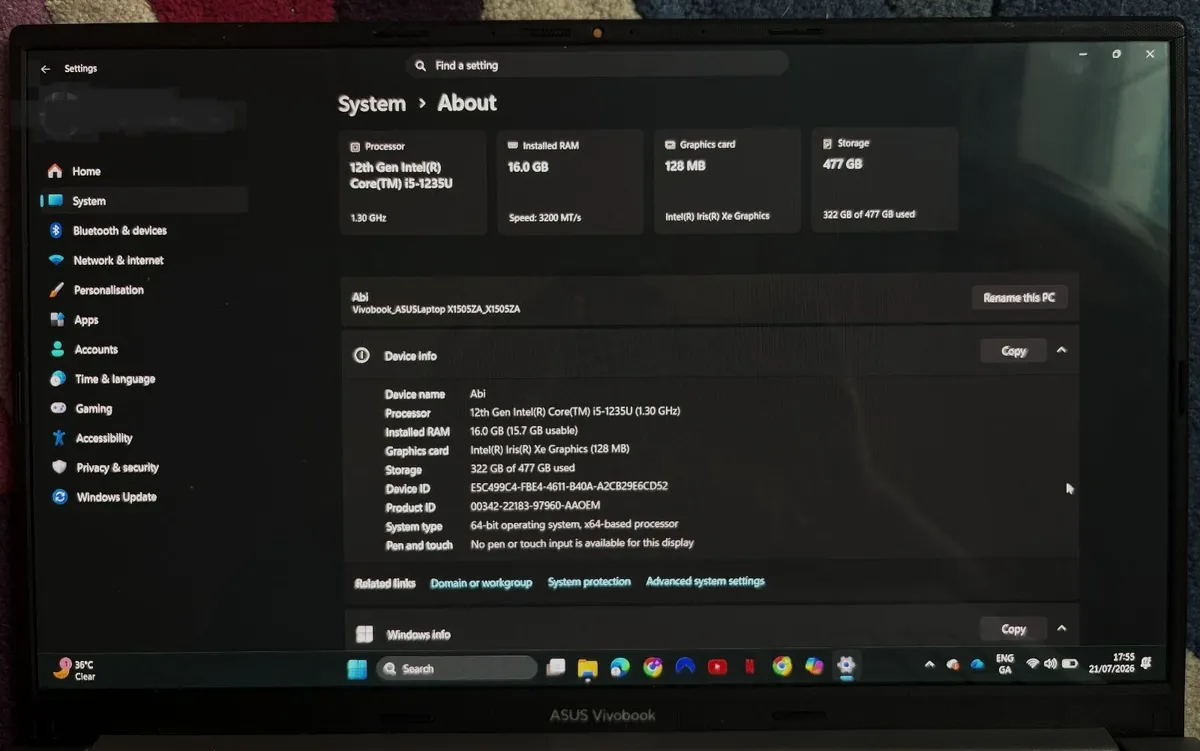Open Network & internet settings
The width and height of the screenshot is (1200, 751).
[x=144, y=260]
